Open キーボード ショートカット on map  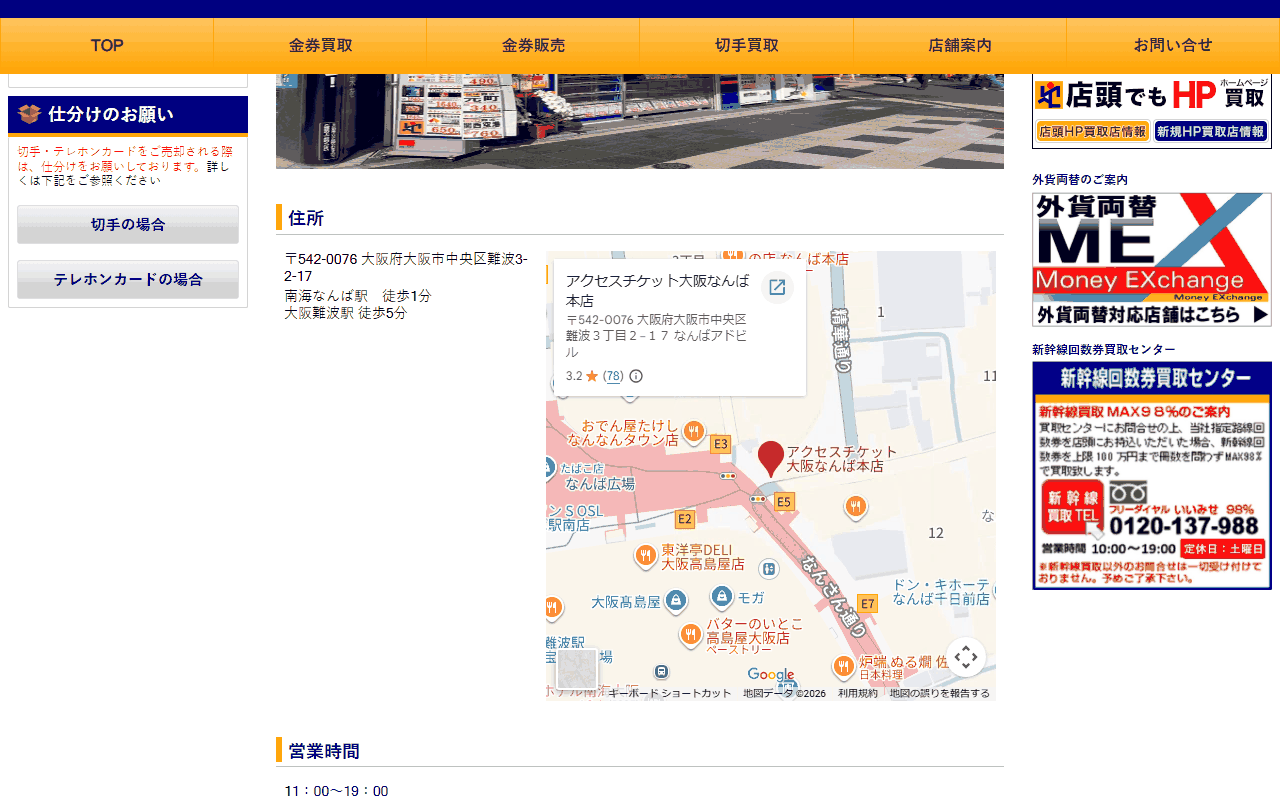click(x=670, y=693)
